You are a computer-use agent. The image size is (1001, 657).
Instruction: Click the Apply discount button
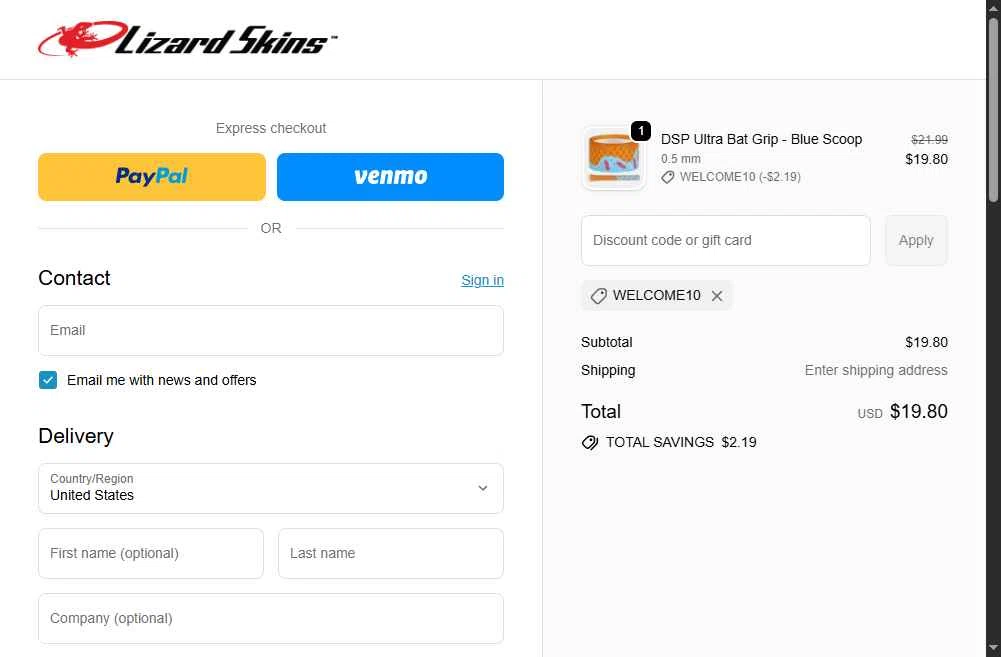[x=916, y=240]
